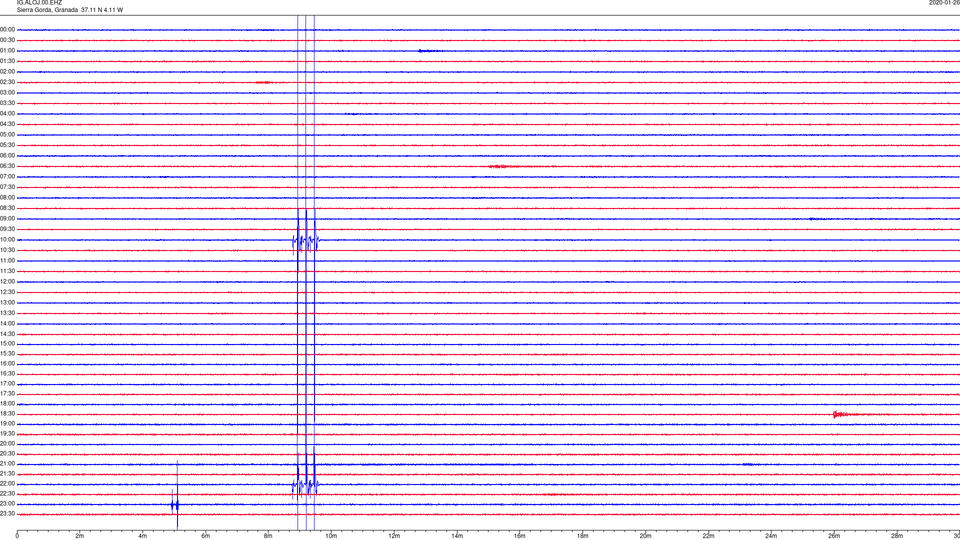Click the 0 tick on the minute axis

(x=17, y=536)
